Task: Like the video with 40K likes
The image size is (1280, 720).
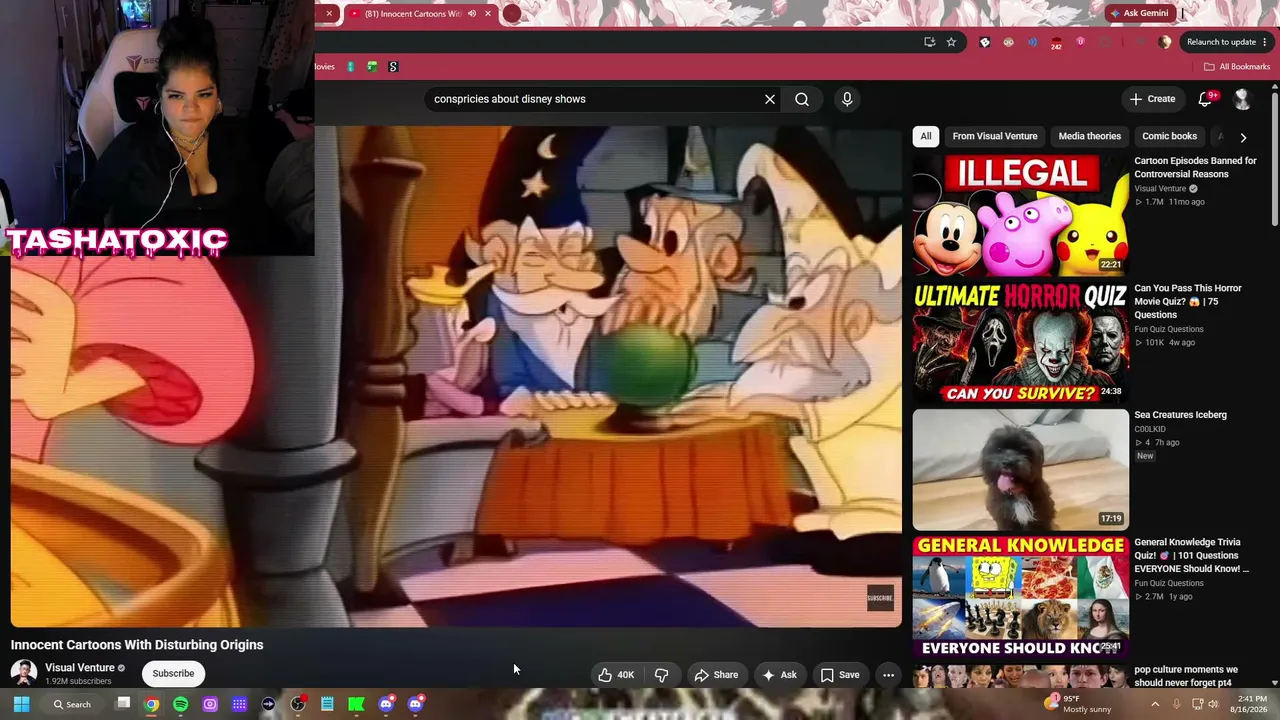Action: 616,675
